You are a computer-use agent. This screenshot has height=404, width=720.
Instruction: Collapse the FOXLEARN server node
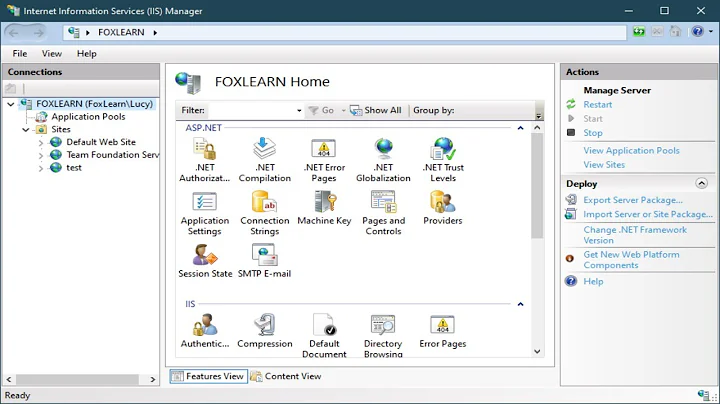click(11, 104)
